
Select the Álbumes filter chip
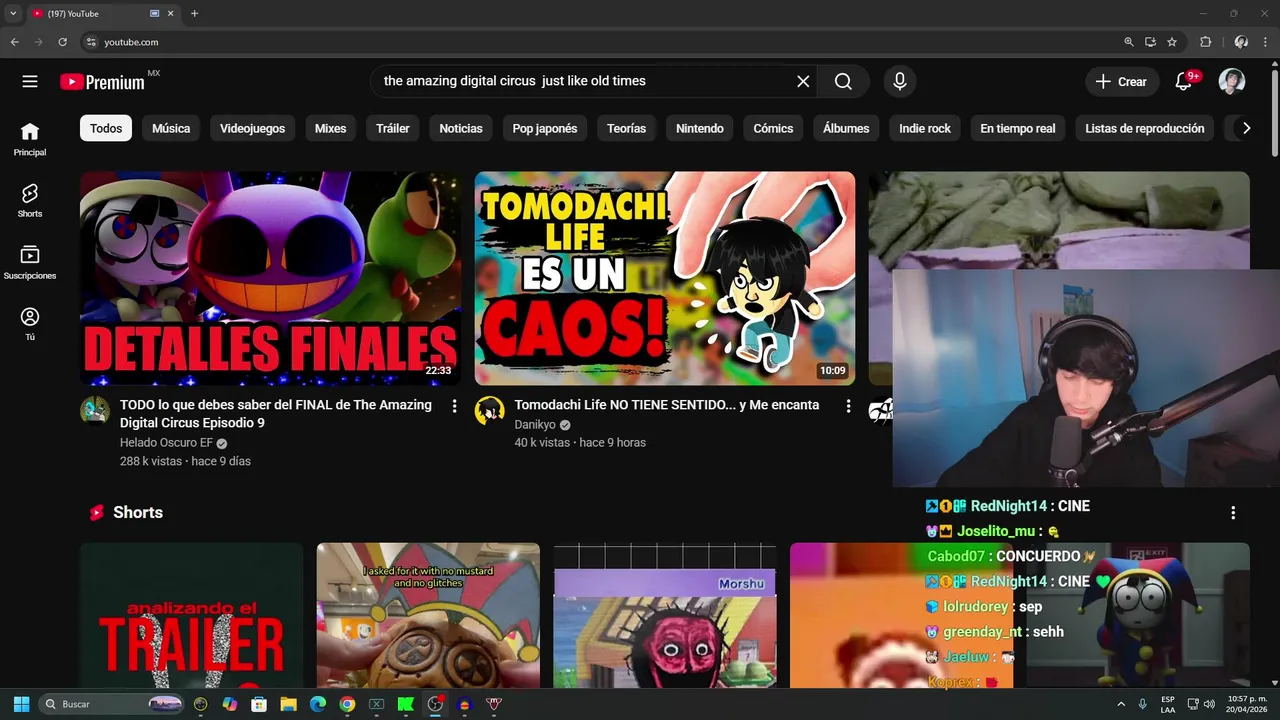pyautogui.click(x=846, y=128)
